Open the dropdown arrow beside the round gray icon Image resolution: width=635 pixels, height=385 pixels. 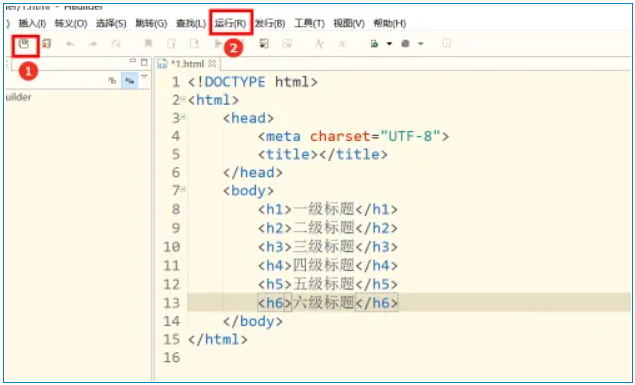(x=420, y=44)
